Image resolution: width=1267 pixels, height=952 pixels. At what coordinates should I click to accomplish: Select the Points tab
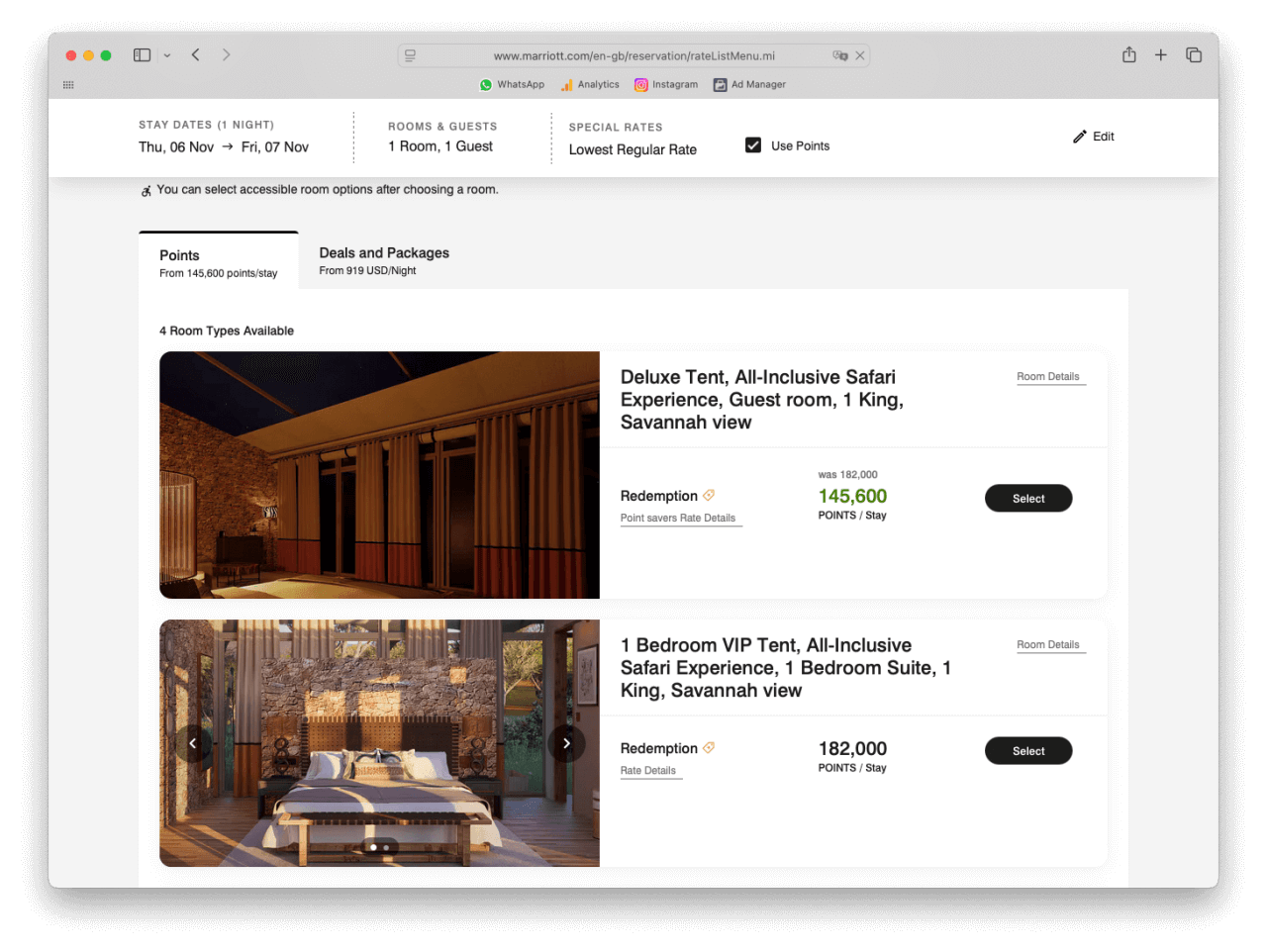pos(219,262)
